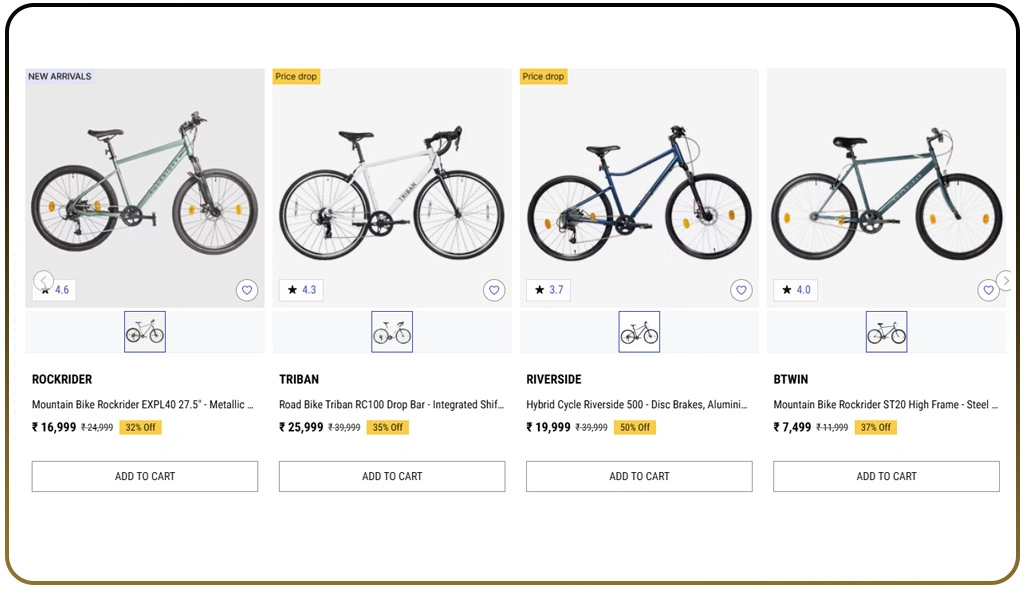Click the previous-image arrow on the Rockrider photo
The image size is (1026, 589).
point(43,281)
